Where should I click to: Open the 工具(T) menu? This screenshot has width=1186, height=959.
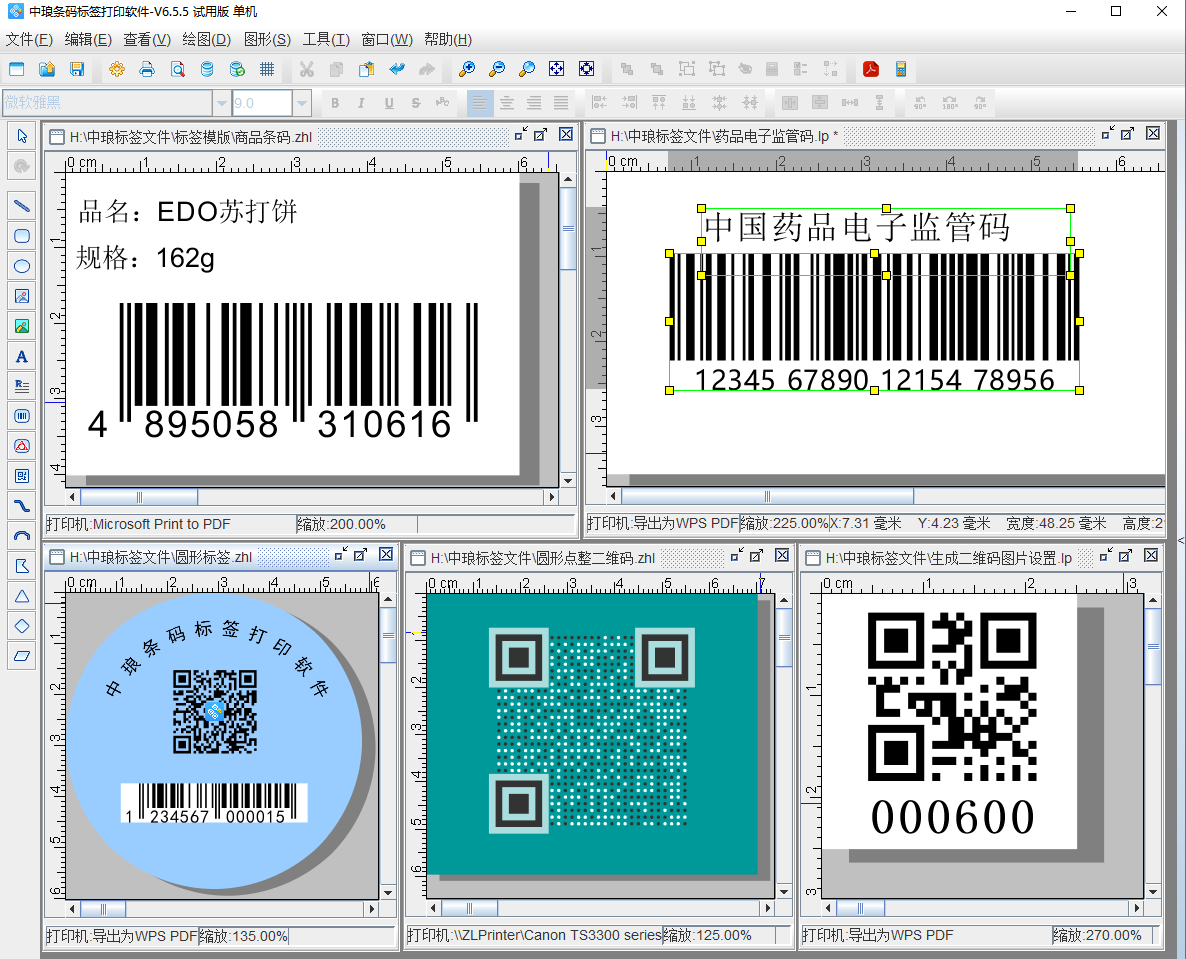click(326, 40)
